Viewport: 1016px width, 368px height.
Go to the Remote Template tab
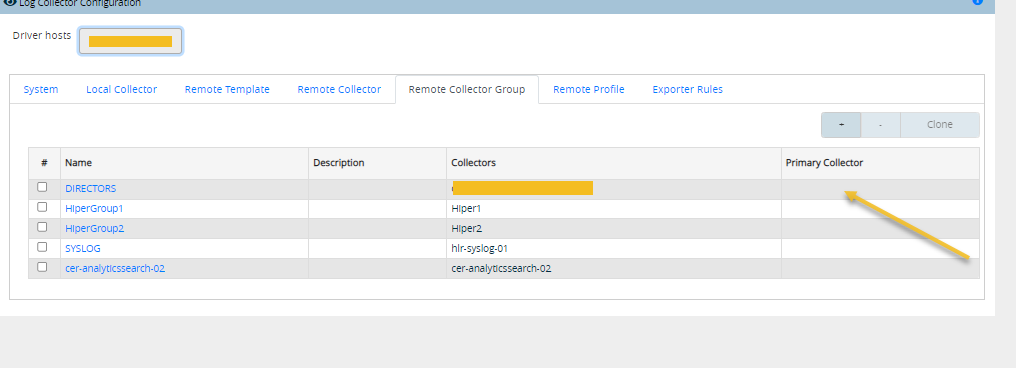(x=227, y=89)
